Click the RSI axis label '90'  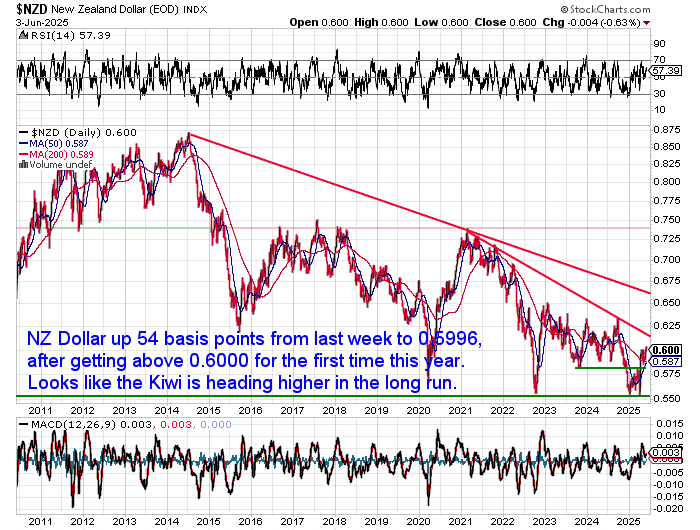[659, 44]
